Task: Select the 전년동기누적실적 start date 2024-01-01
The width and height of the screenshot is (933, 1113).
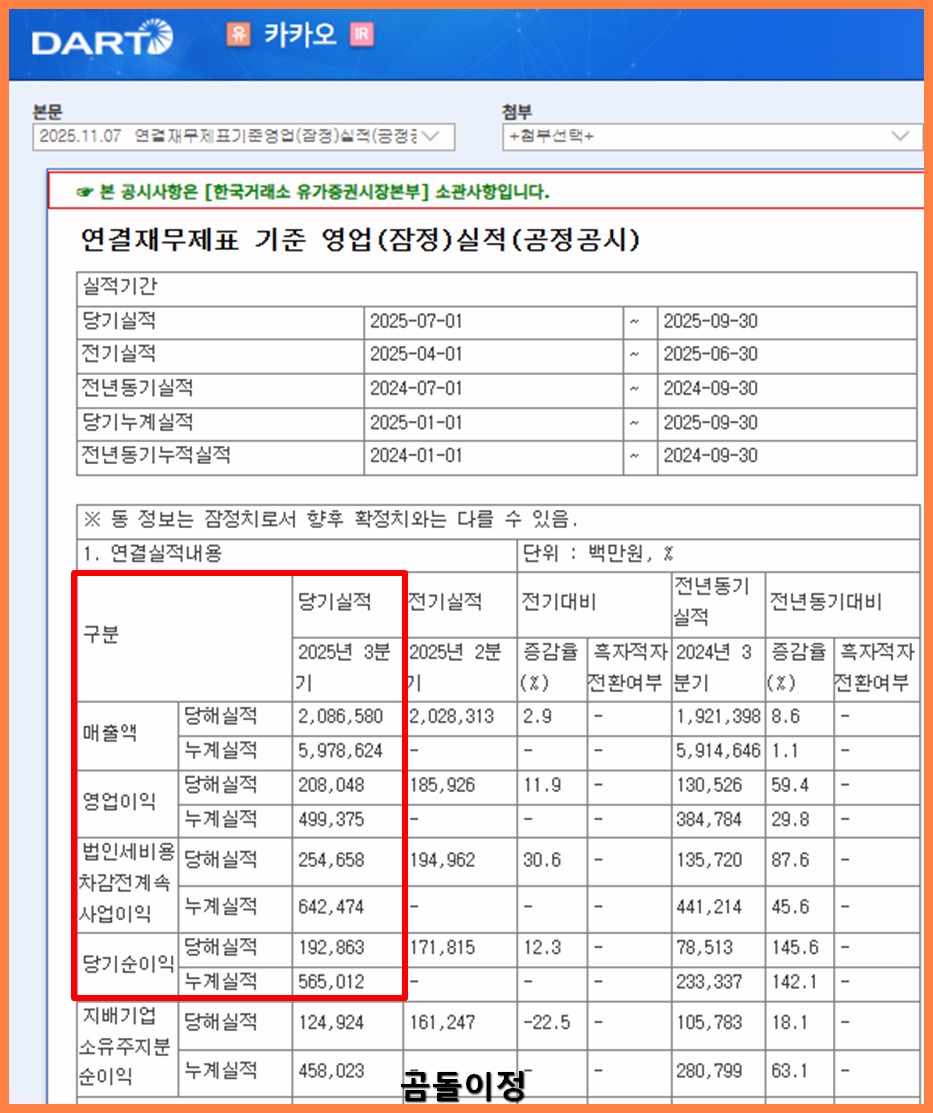Action: coord(416,456)
